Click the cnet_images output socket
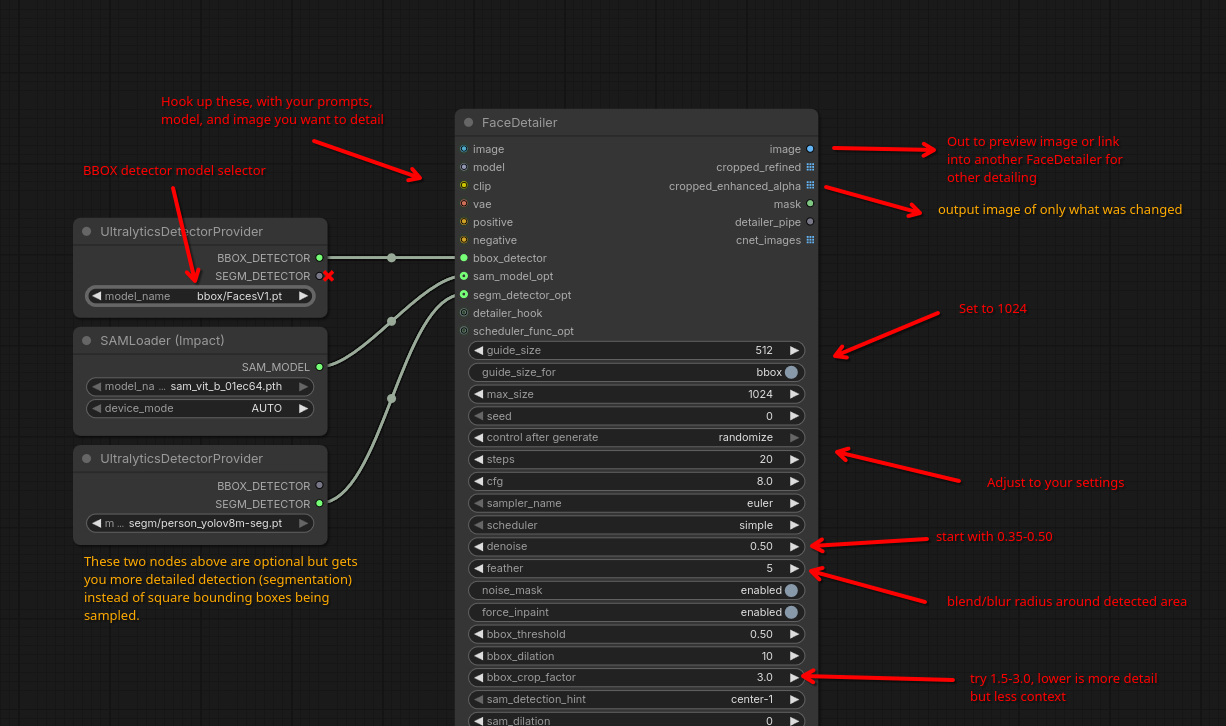Viewport: 1226px width, 726px height. 810,240
